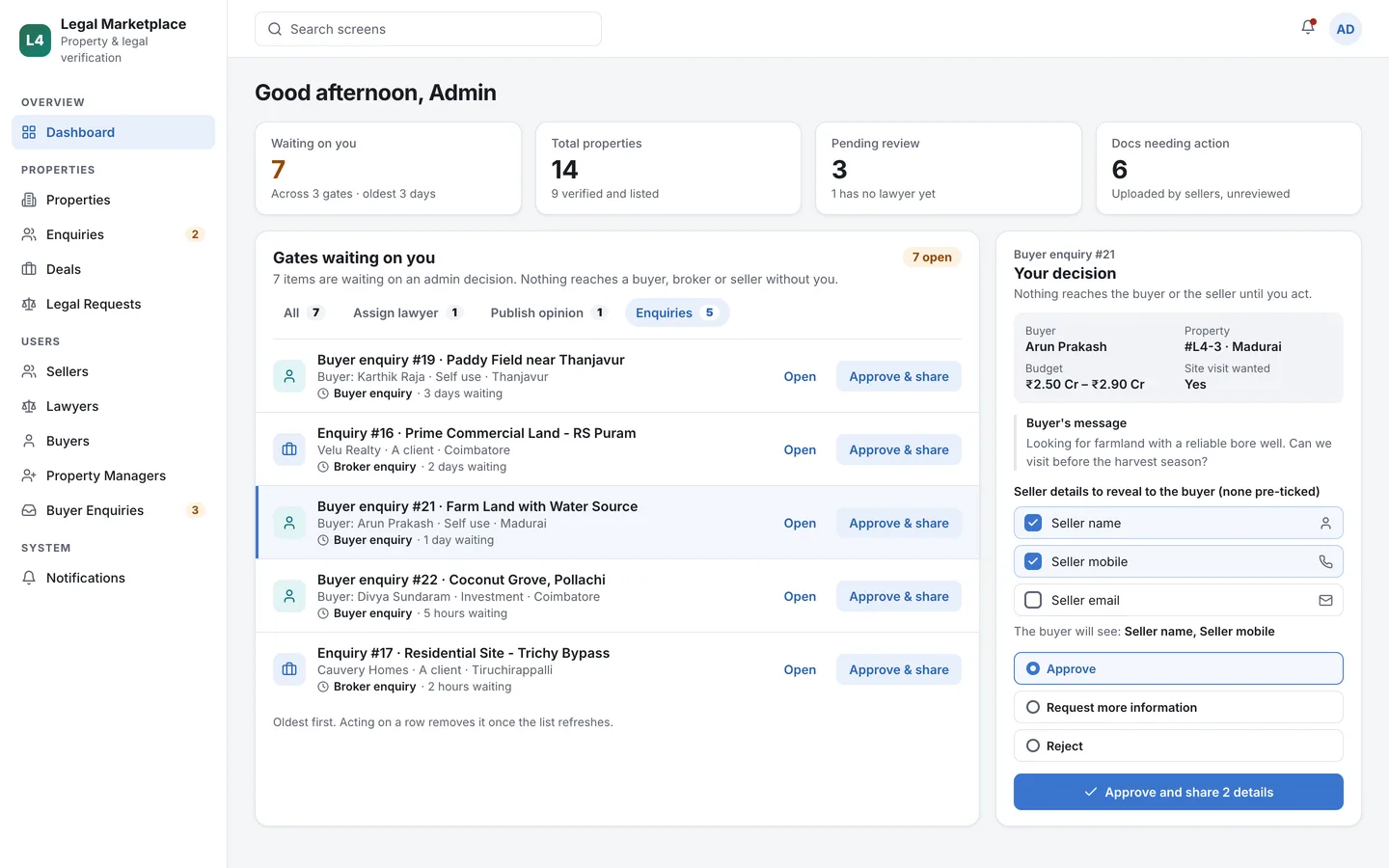Open the Waiting on you summary card
The height and width of the screenshot is (868, 1389).
point(388,168)
